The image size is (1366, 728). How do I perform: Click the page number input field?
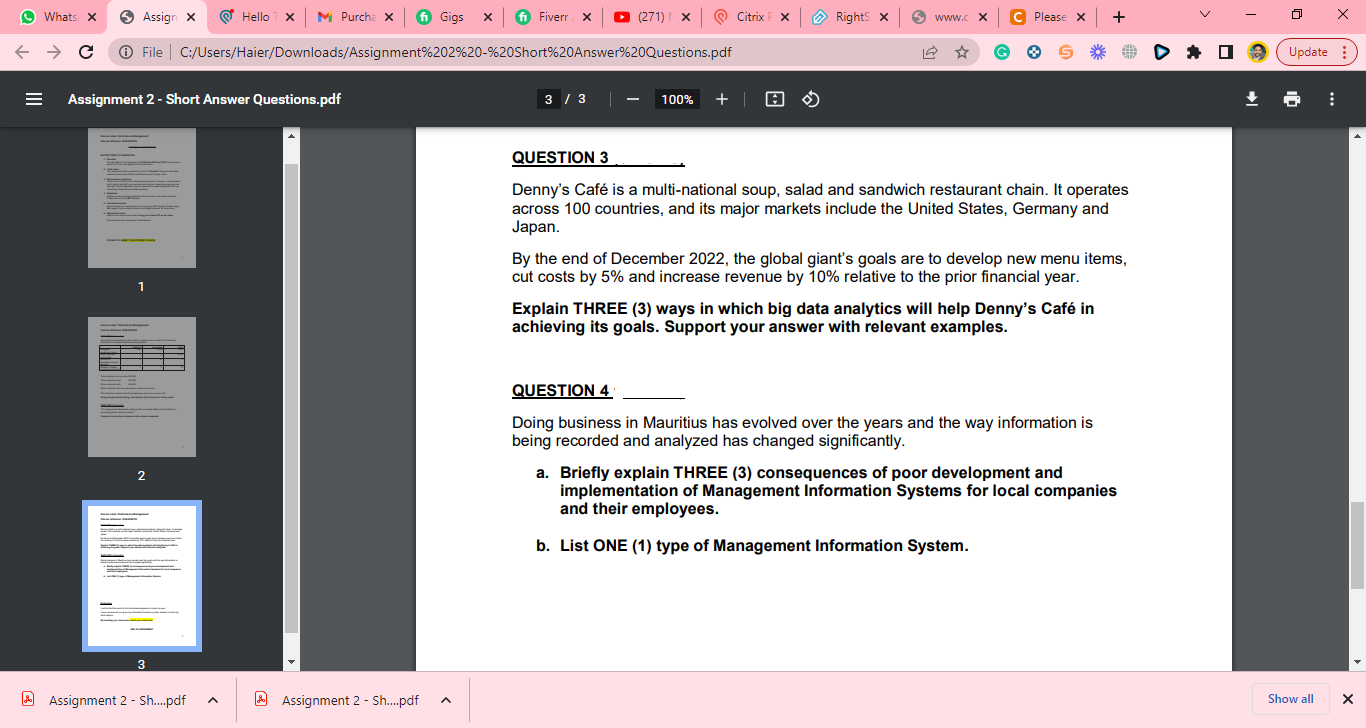[x=548, y=99]
